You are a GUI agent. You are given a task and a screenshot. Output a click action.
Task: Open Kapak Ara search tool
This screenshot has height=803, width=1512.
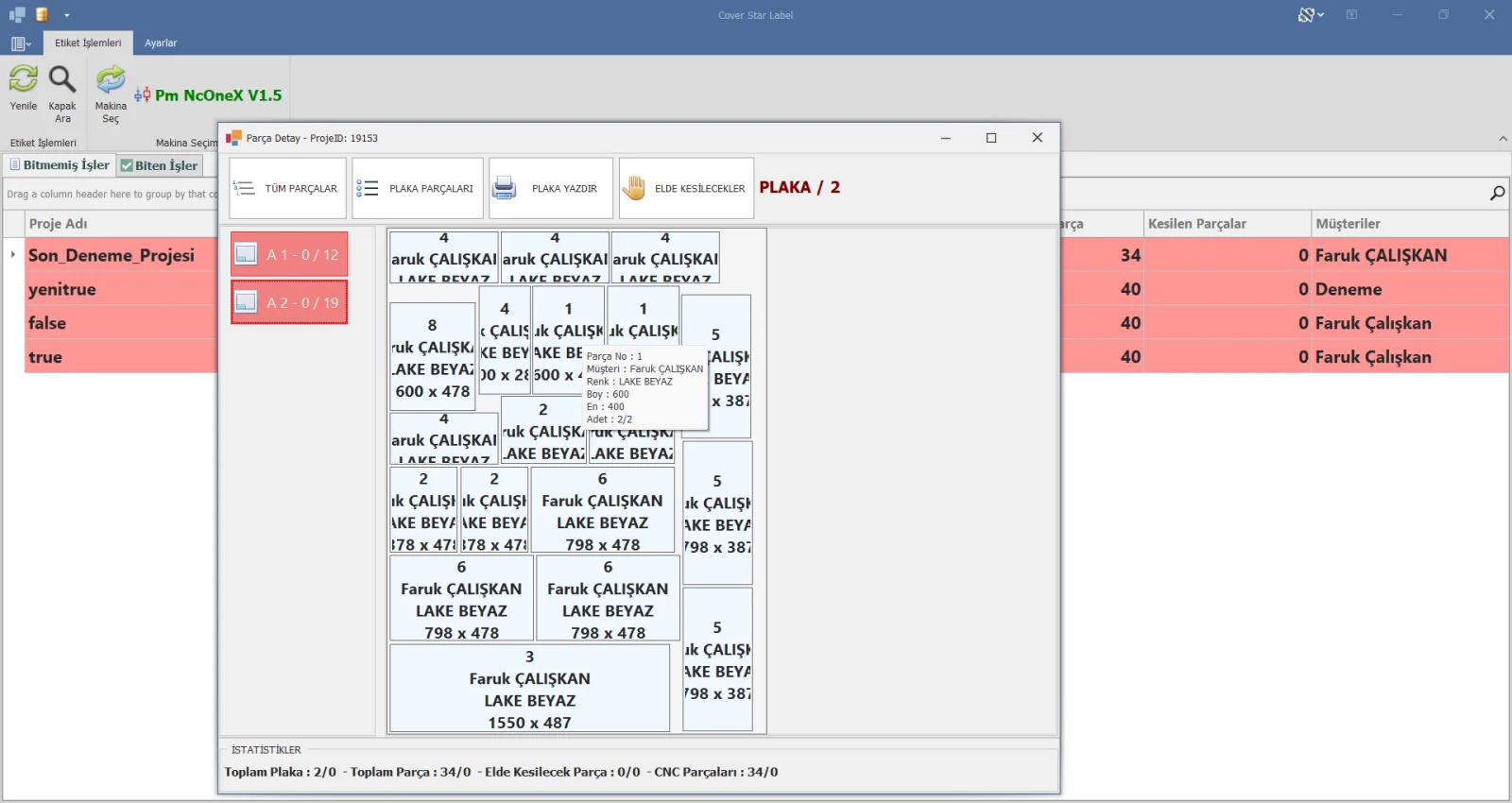click(x=62, y=80)
